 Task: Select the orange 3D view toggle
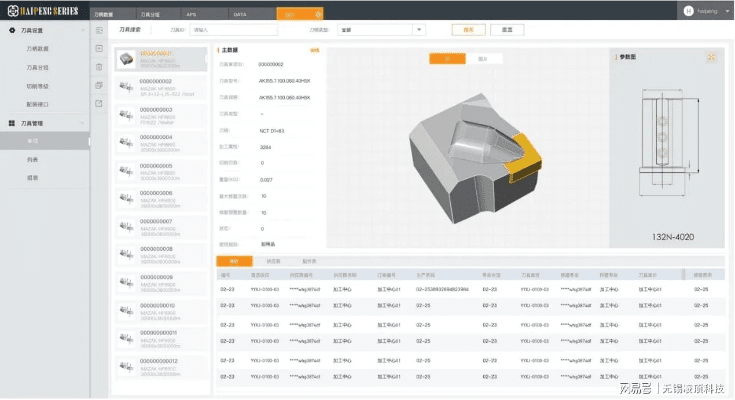[447, 59]
